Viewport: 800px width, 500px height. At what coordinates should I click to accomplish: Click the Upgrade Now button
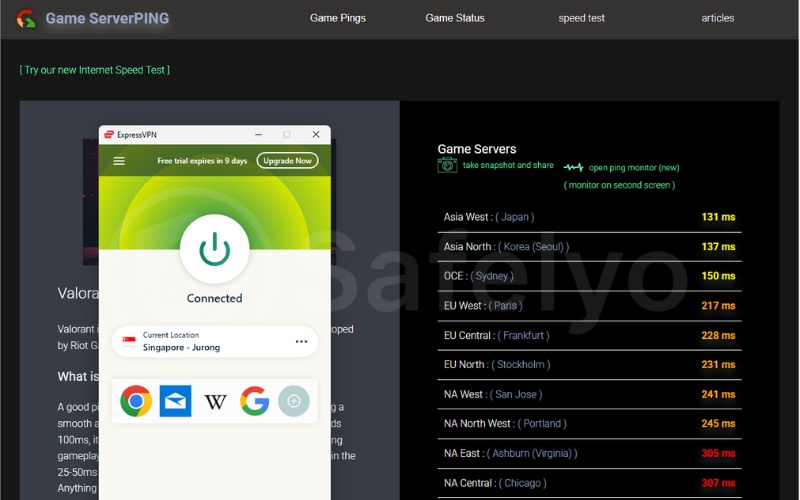(x=287, y=161)
